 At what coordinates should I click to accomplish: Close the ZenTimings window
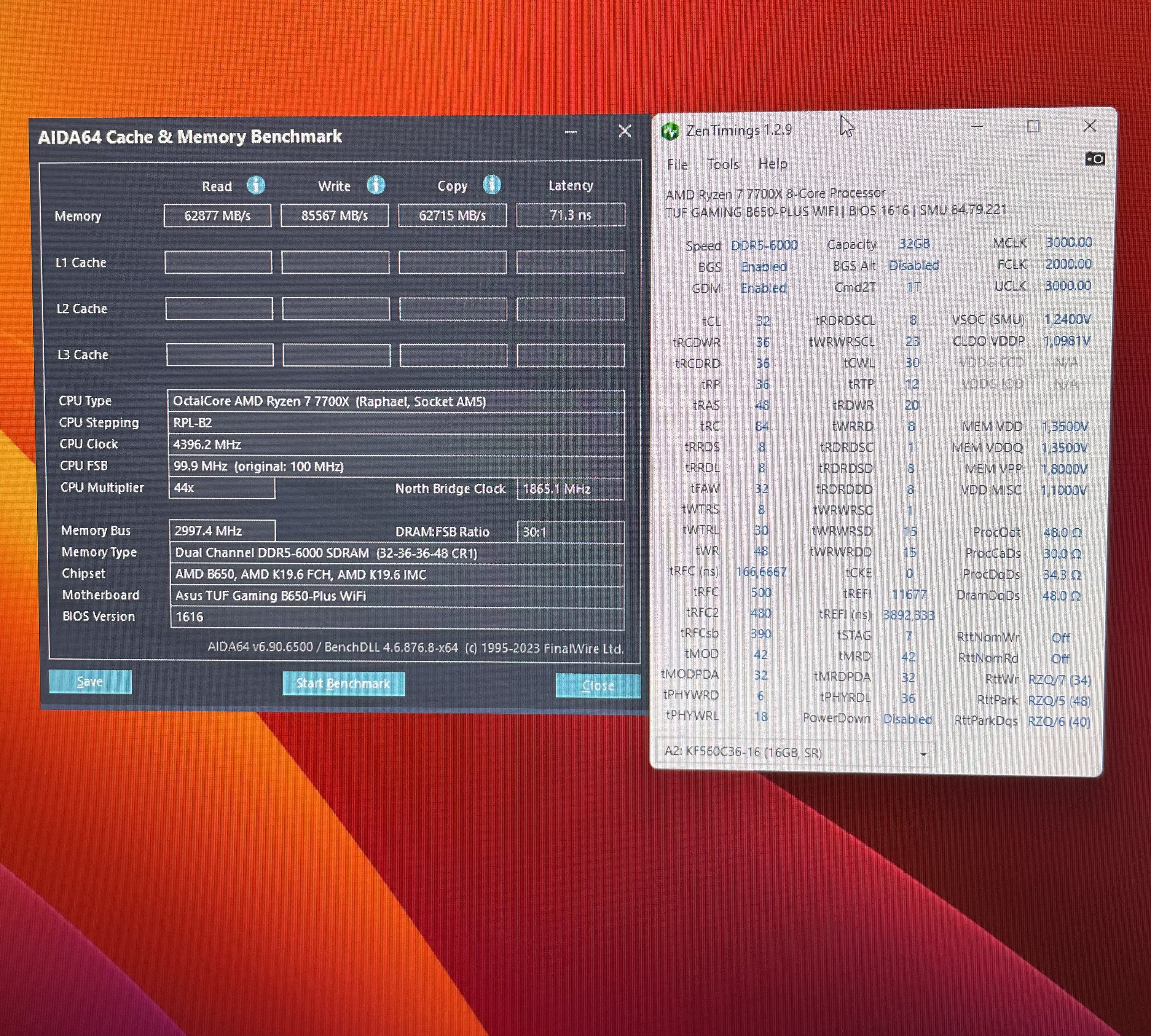[1089, 126]
